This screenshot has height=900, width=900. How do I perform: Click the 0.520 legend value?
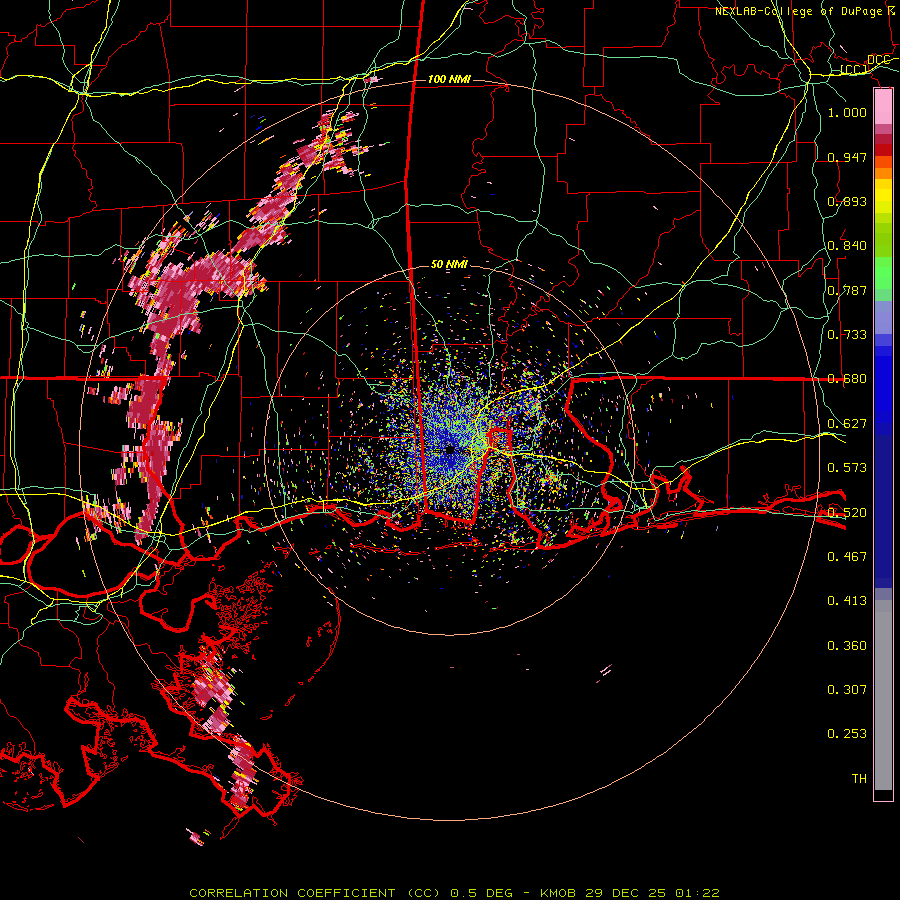[847, 512]
